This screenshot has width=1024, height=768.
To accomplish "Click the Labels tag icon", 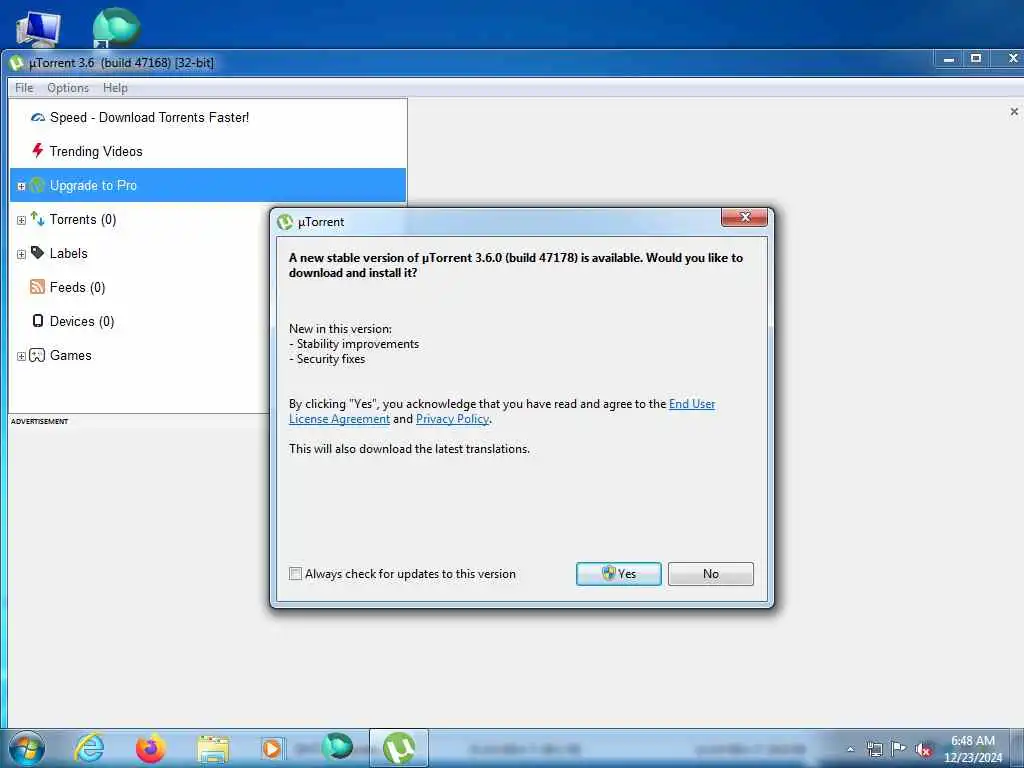I will click(x=37, y=253).
